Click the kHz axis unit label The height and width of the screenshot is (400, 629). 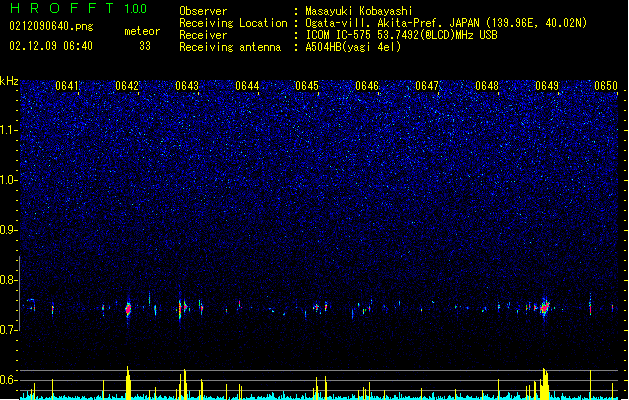[9, 81]
